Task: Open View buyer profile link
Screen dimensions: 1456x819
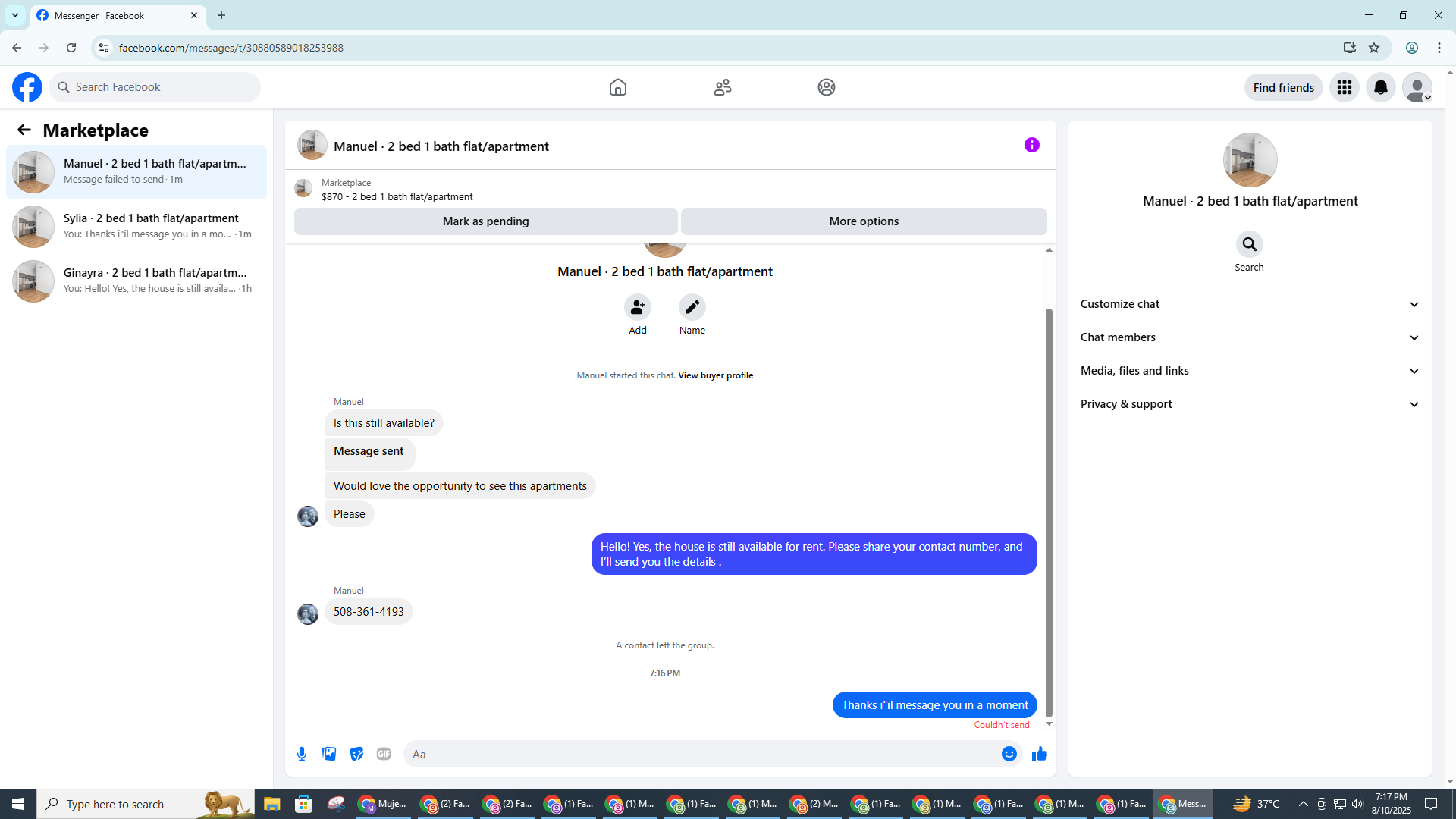Action: click(715, 375)
